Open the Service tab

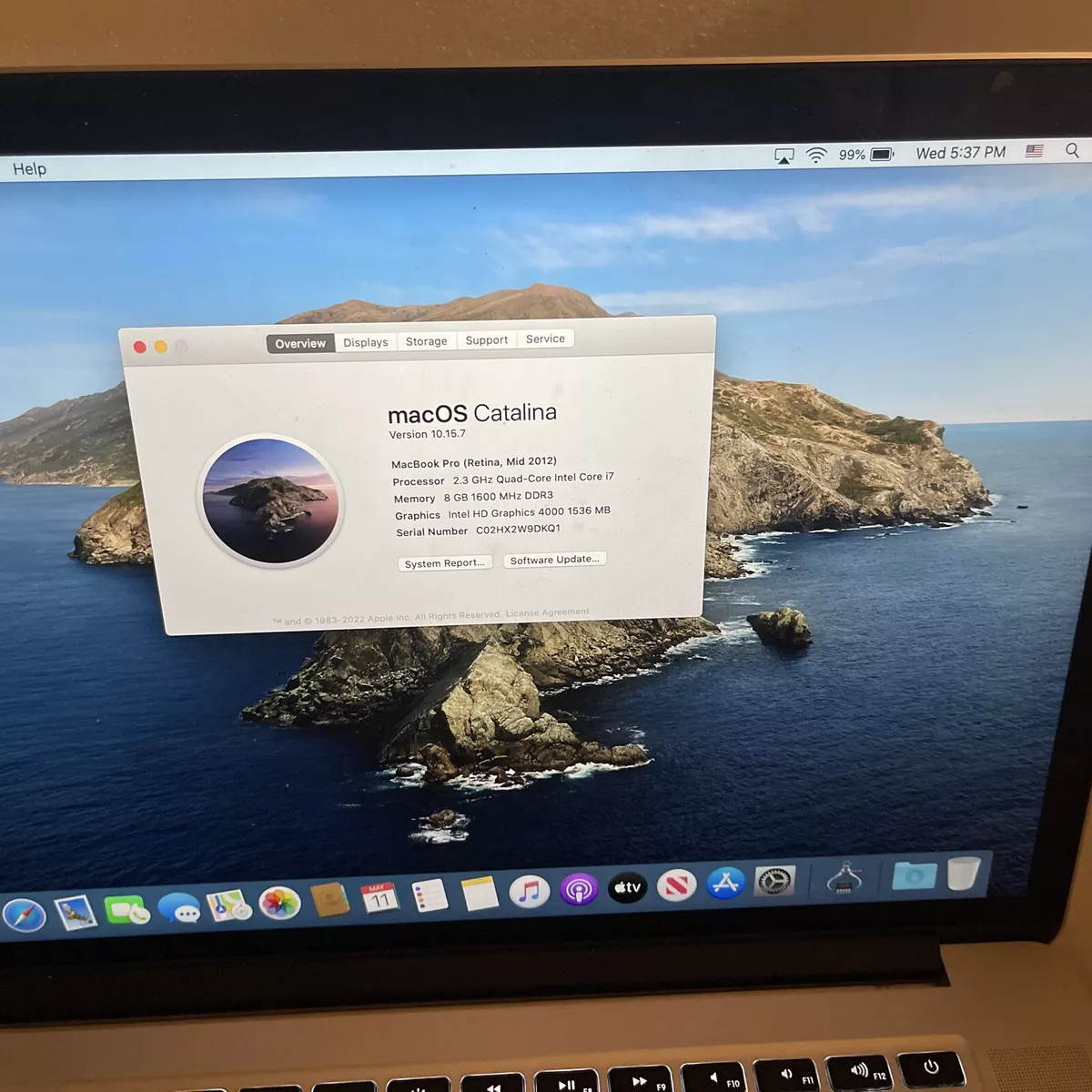tap(546, 339)
